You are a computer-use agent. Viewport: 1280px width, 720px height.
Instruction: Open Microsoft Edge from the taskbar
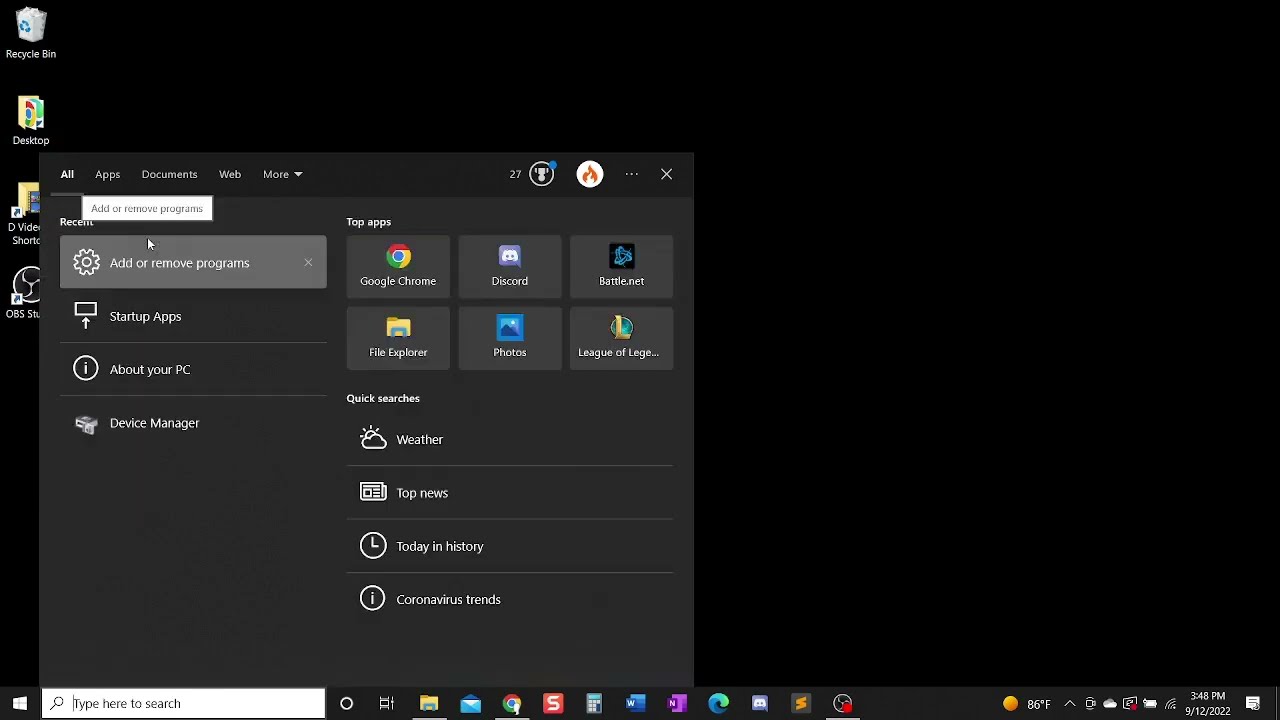tap(718, 703)
